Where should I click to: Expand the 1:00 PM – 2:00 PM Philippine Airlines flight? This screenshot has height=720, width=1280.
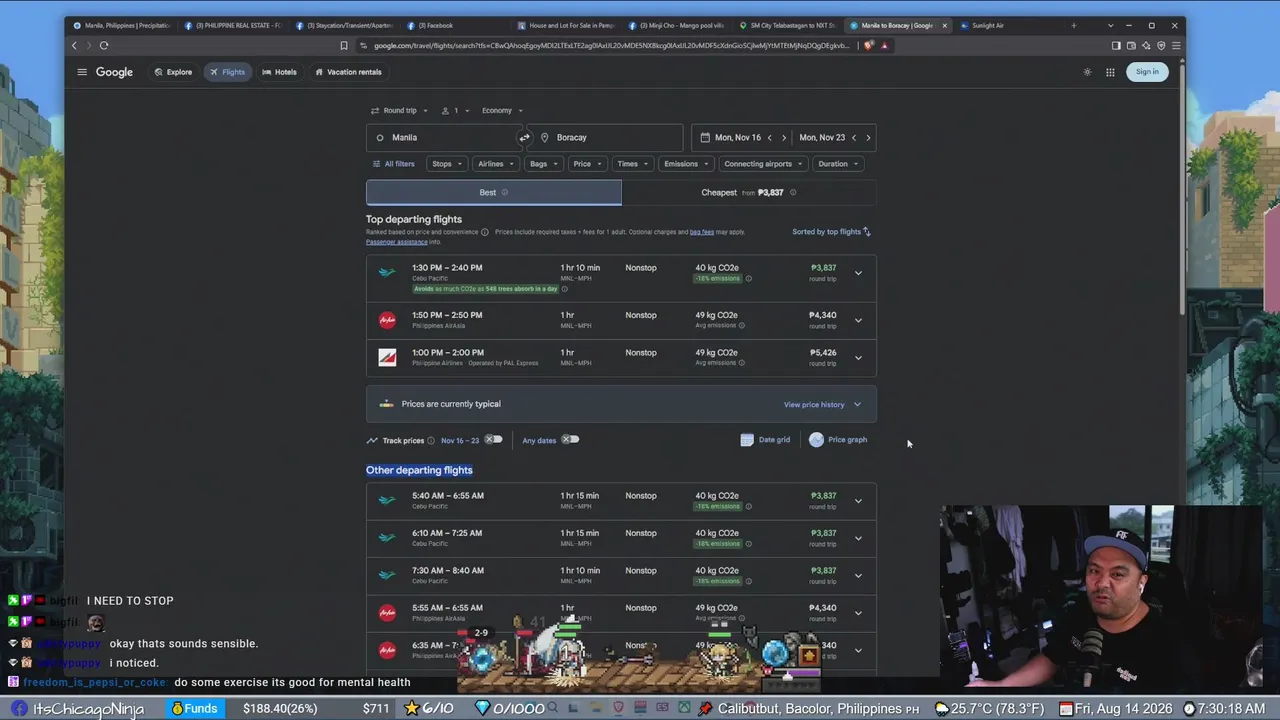tap(858, 358)
